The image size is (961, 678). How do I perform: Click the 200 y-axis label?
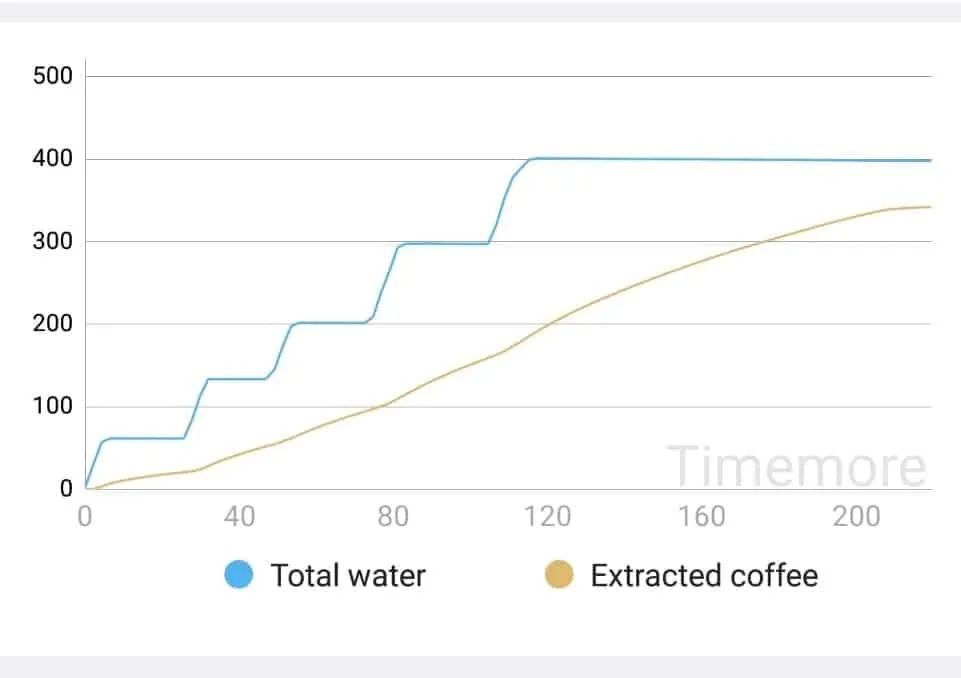click(x=52, y=324)
